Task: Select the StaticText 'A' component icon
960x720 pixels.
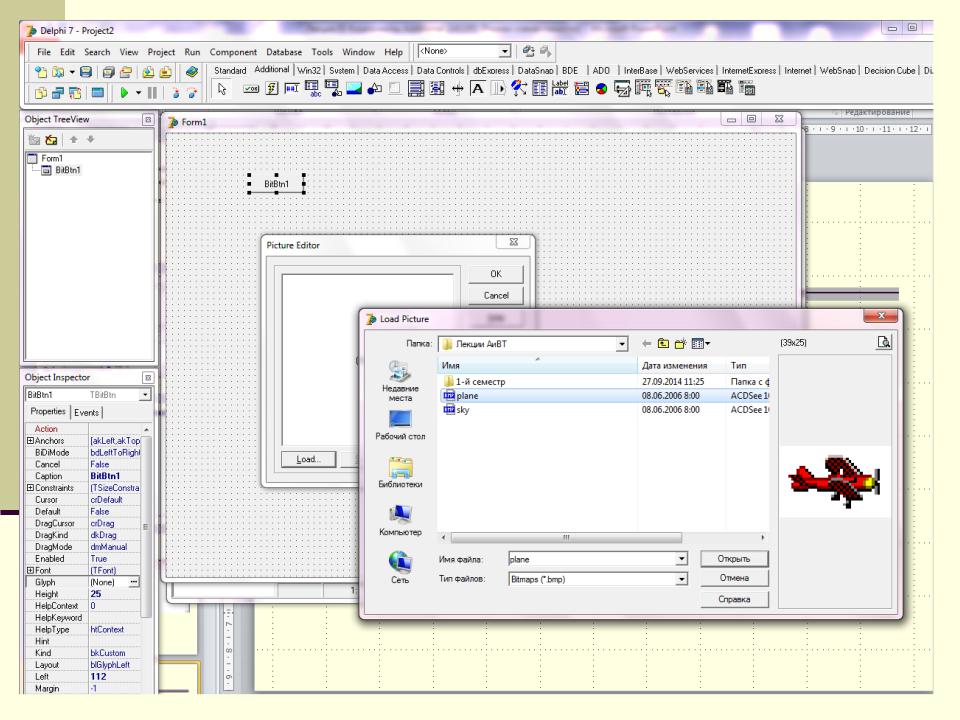Action: (x=477, y=89)
